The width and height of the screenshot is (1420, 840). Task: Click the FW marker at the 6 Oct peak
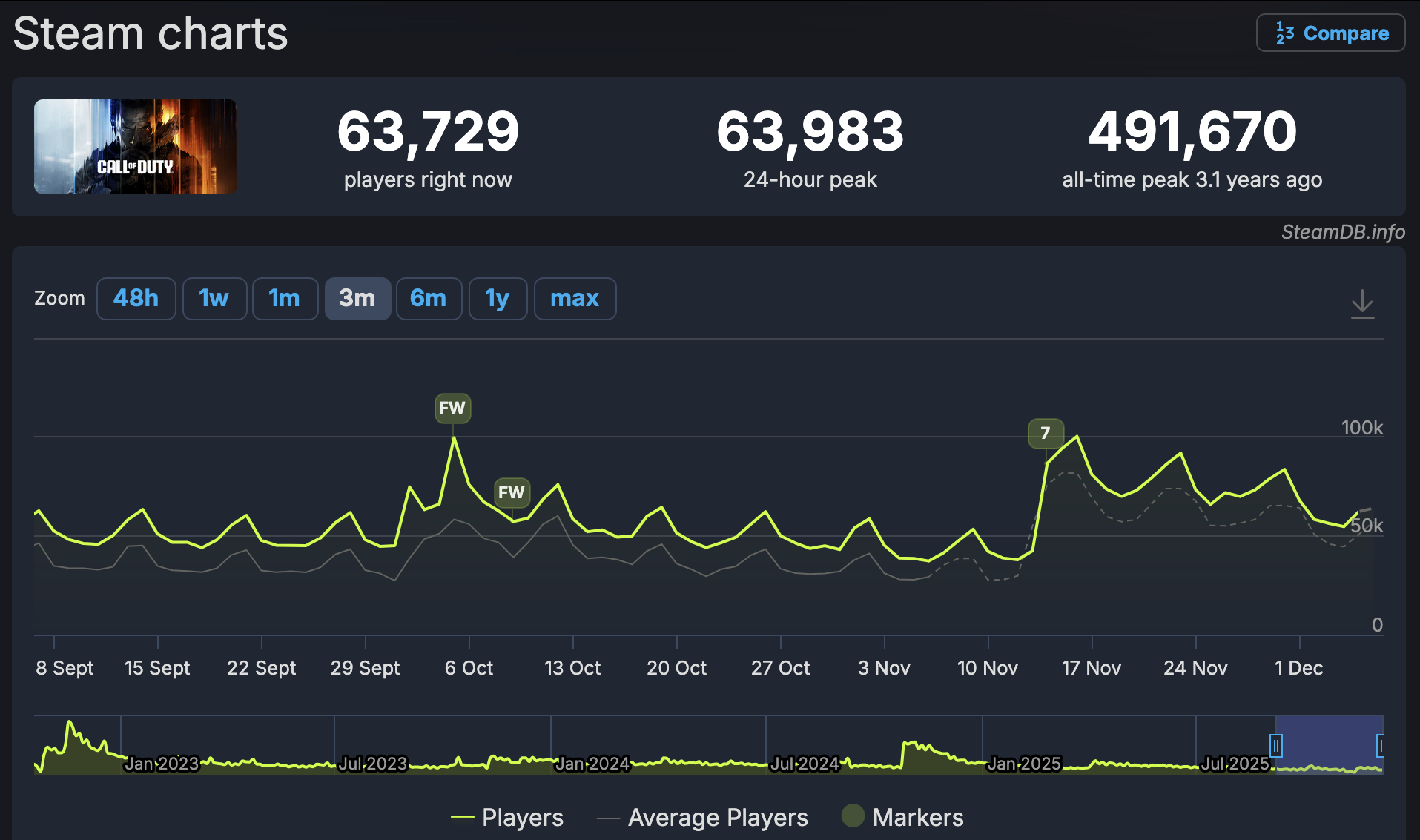[452, 408]
